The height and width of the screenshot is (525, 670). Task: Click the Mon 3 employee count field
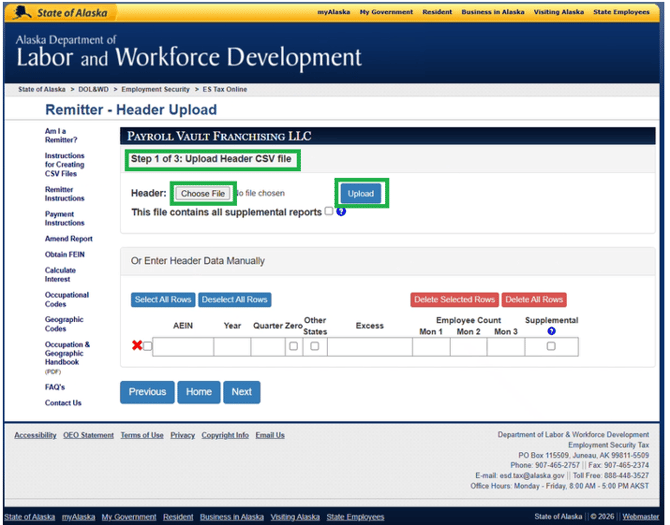point(505,346)
